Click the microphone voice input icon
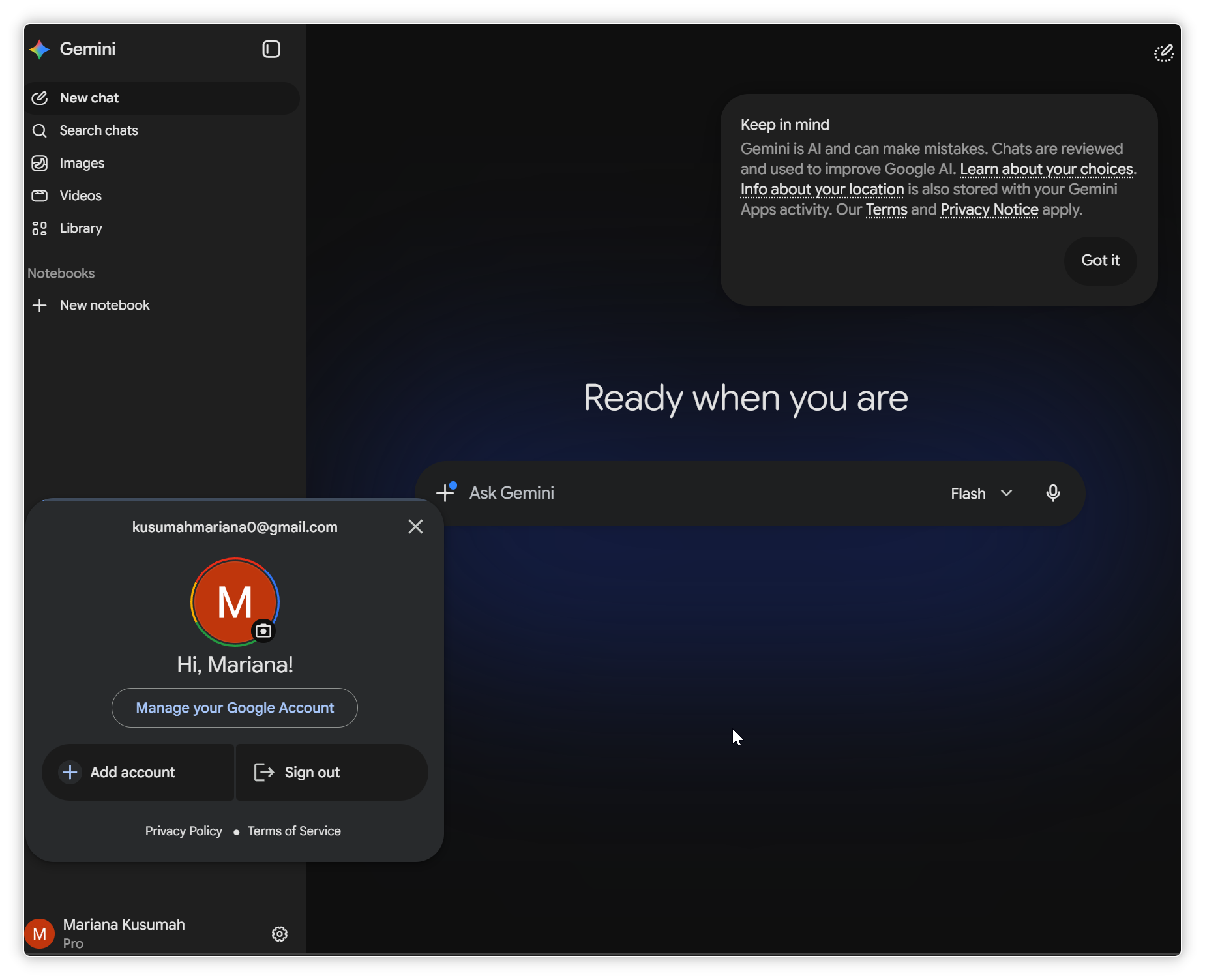Screen dimensions: 1205x980 point(1052,493)
